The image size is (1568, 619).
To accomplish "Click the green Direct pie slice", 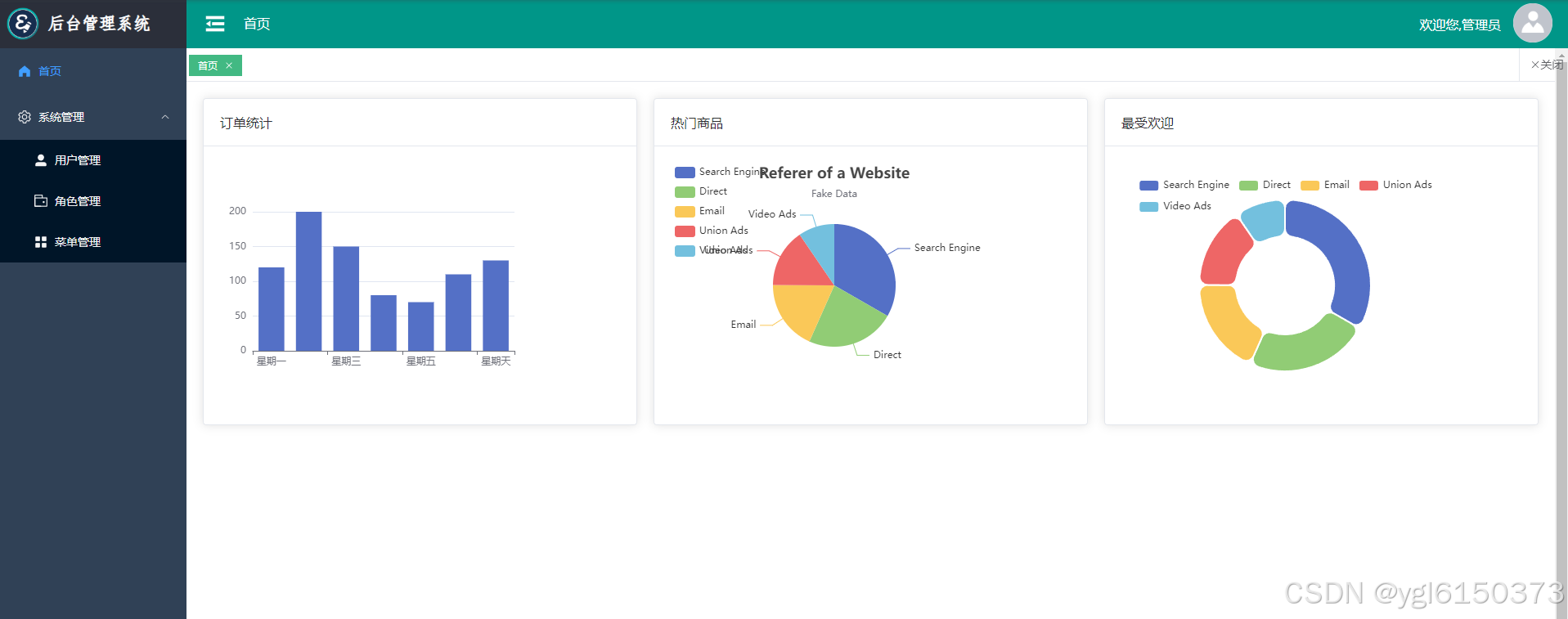I will tap(847, 321).
